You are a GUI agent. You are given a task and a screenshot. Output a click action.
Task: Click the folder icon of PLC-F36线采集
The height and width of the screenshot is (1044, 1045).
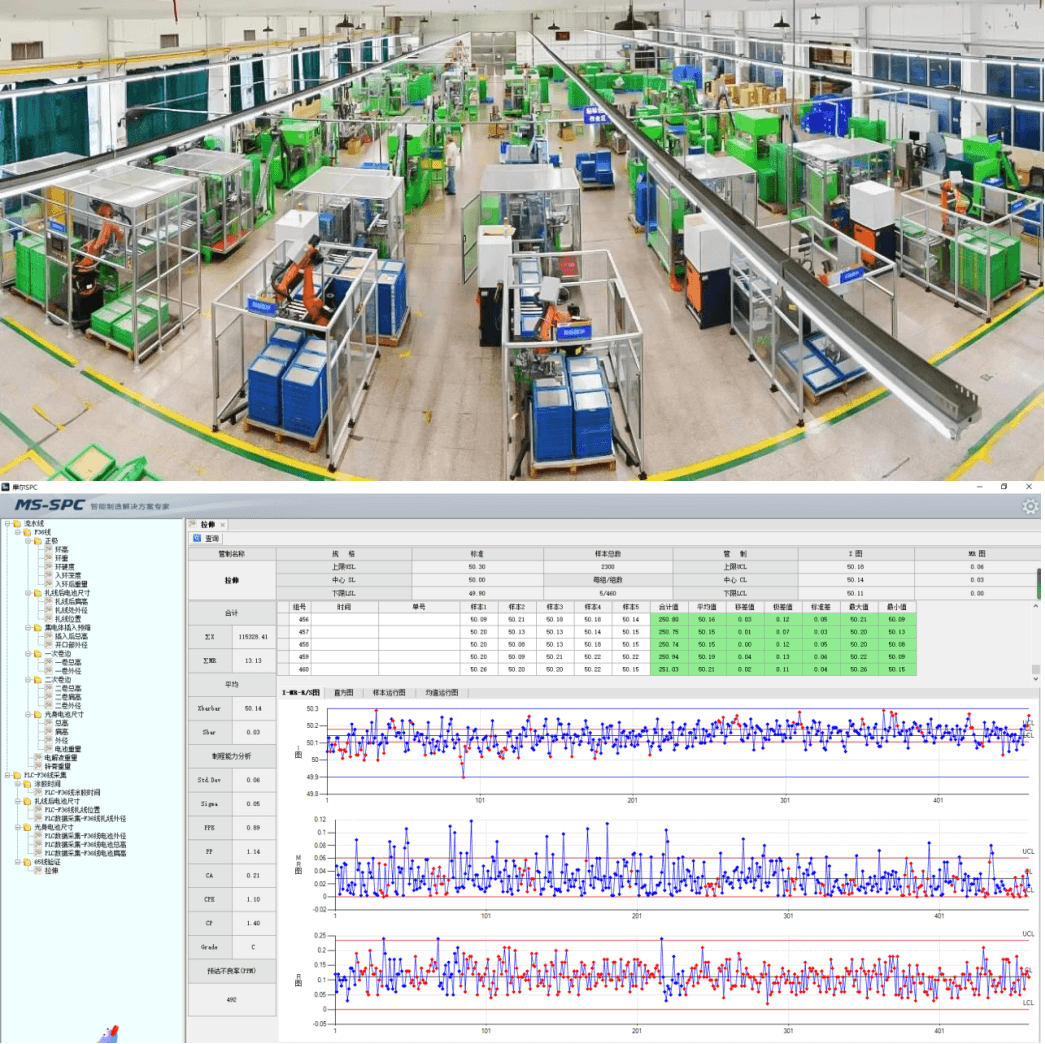click(15, 775)
